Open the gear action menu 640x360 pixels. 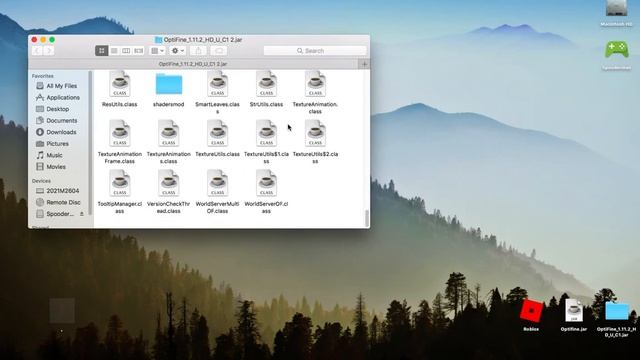click(178, 51)
